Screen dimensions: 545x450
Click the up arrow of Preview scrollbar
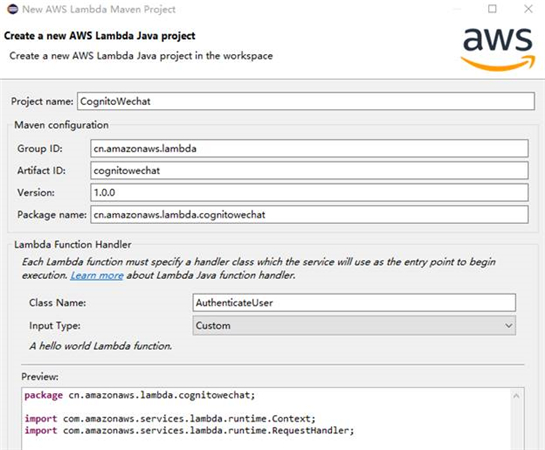(516, 396)
